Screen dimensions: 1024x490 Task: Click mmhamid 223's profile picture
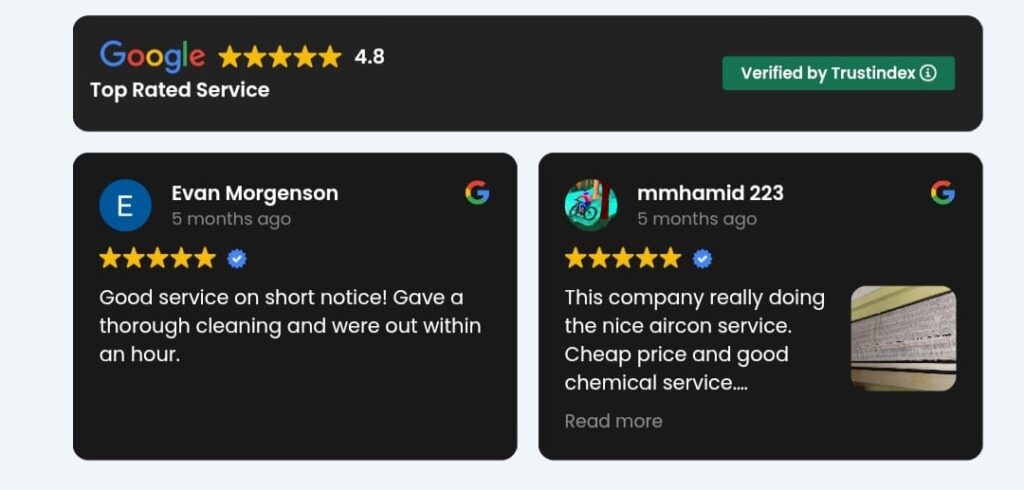(x=590, y=205)
